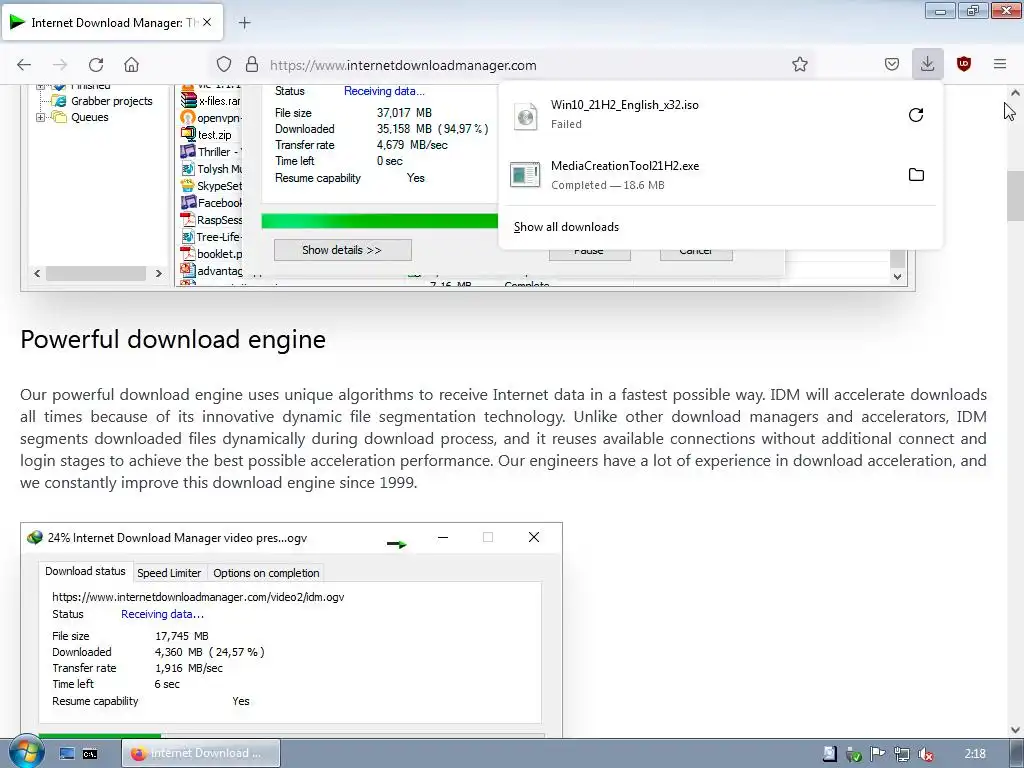Click the muted volume tray icon
Viewport: 1024px width, 768px height.
click(x=925, y=754)
